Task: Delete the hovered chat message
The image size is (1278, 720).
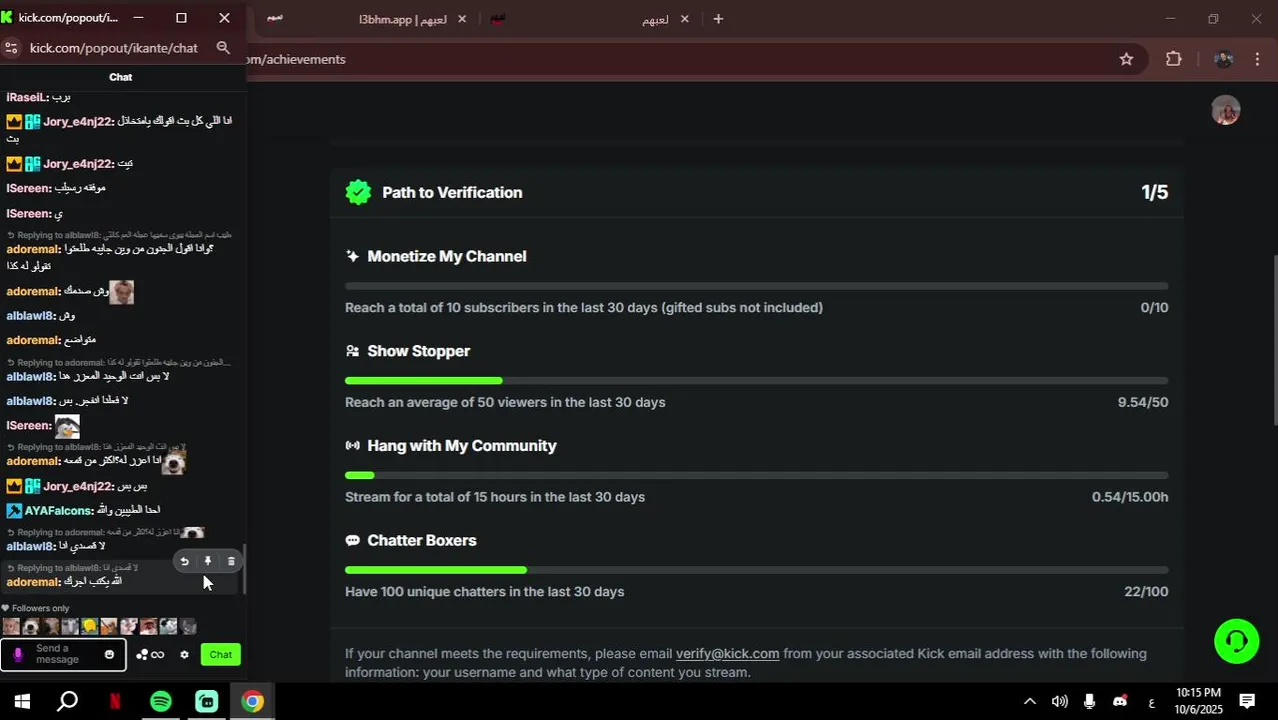Action: (231, 562)
